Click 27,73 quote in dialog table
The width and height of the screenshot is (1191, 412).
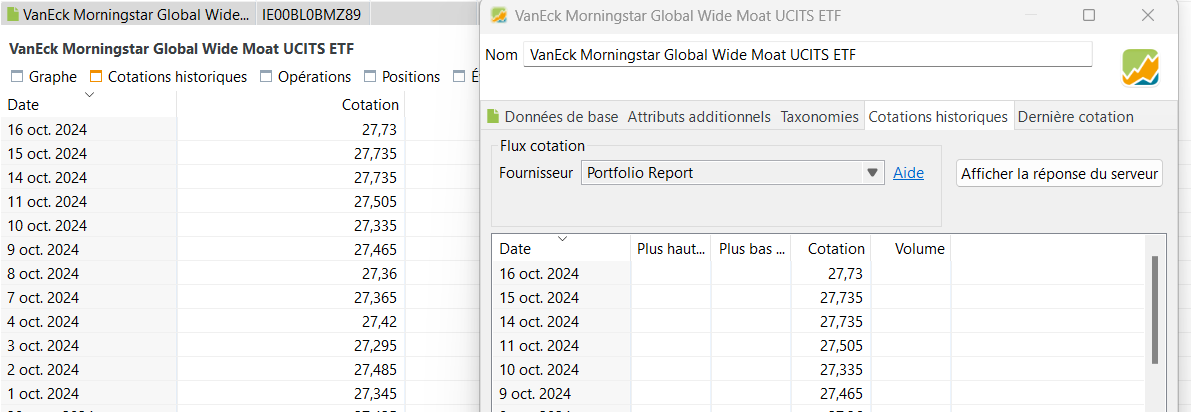845,273
